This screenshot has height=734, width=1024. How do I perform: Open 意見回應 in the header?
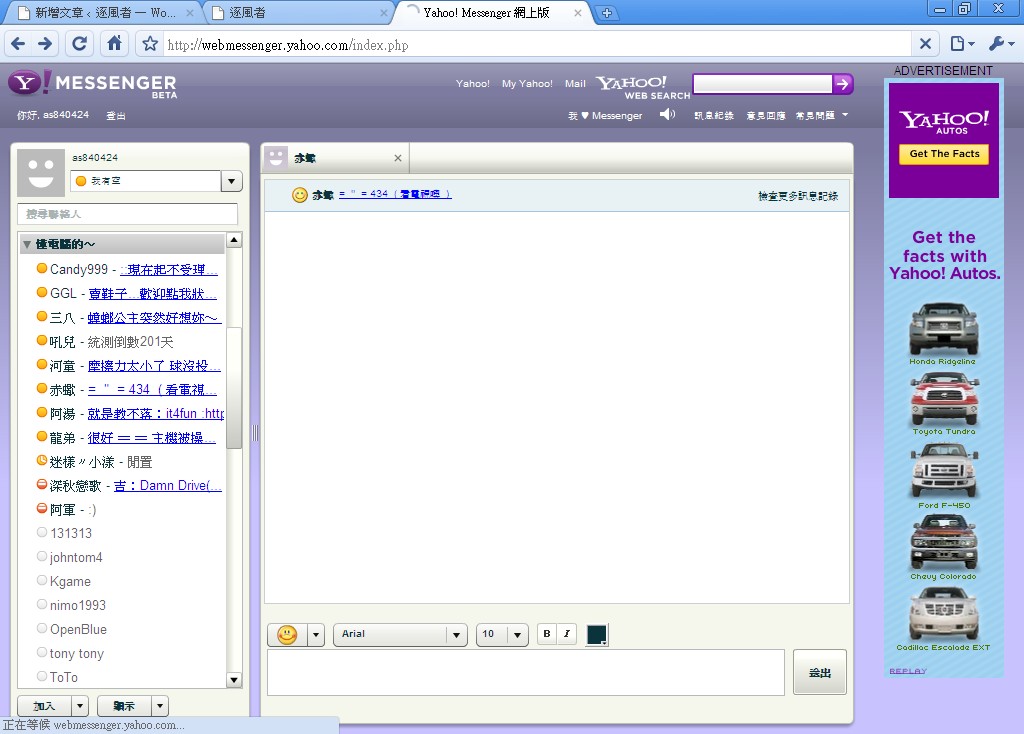pos(765,116)
